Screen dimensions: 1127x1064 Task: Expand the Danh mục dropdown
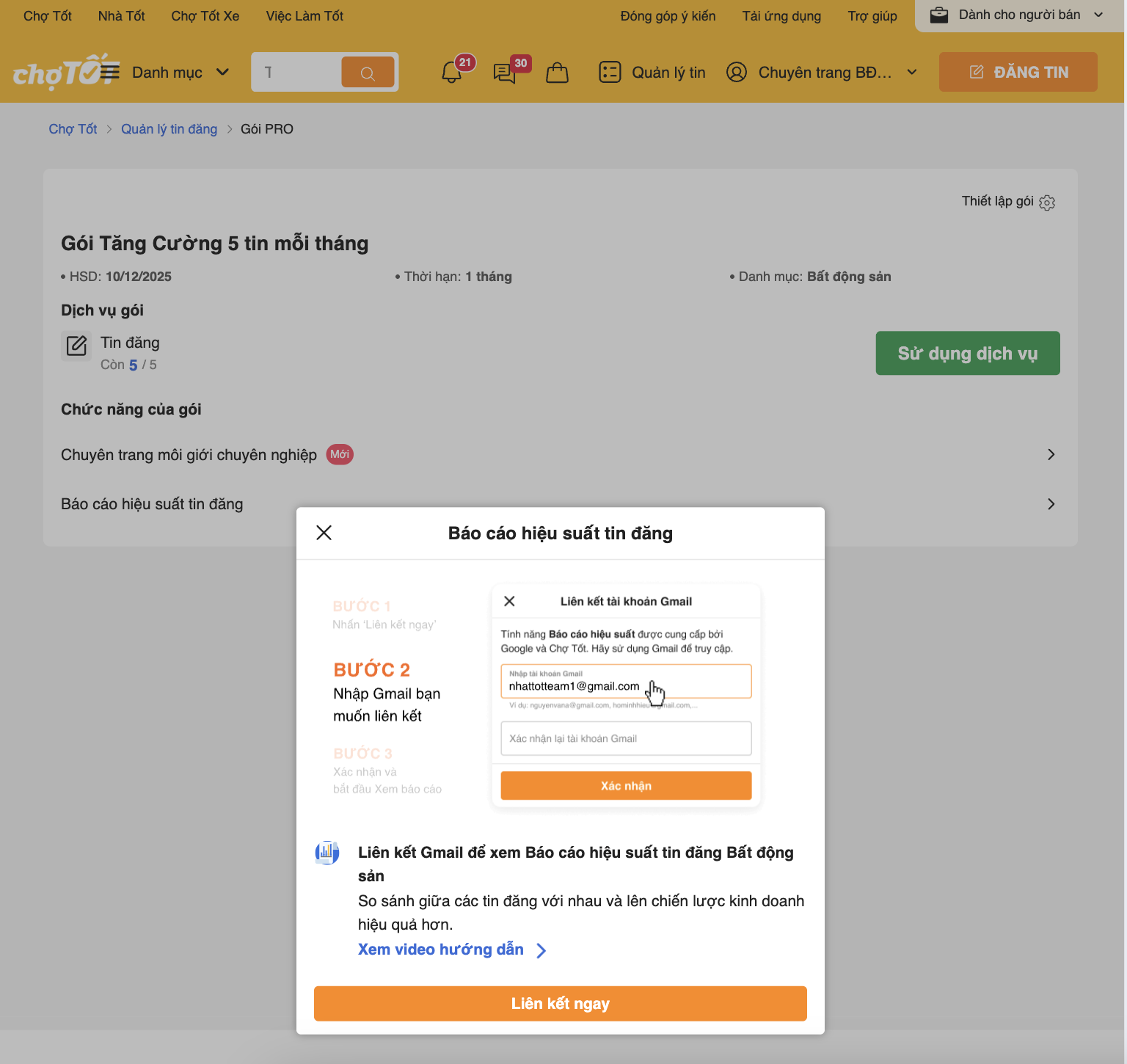tap(222, 72)
